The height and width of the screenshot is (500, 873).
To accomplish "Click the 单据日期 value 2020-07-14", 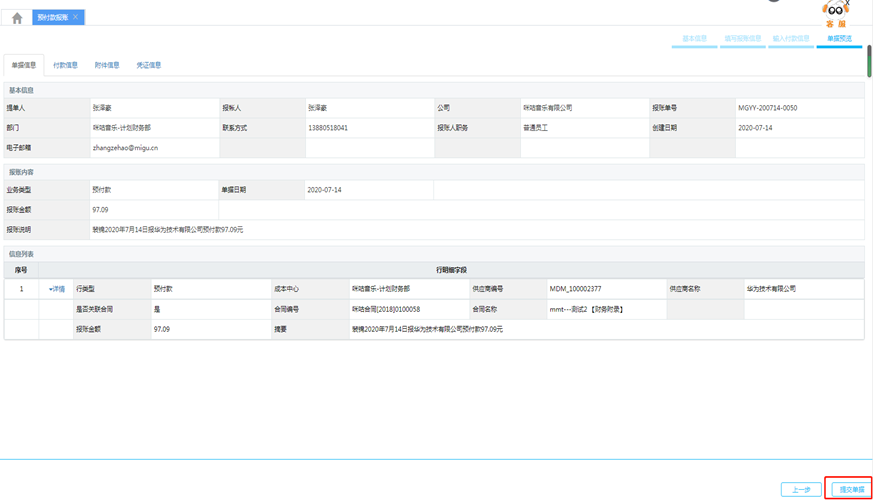I will pyautogui.click(x=324, y=190).
